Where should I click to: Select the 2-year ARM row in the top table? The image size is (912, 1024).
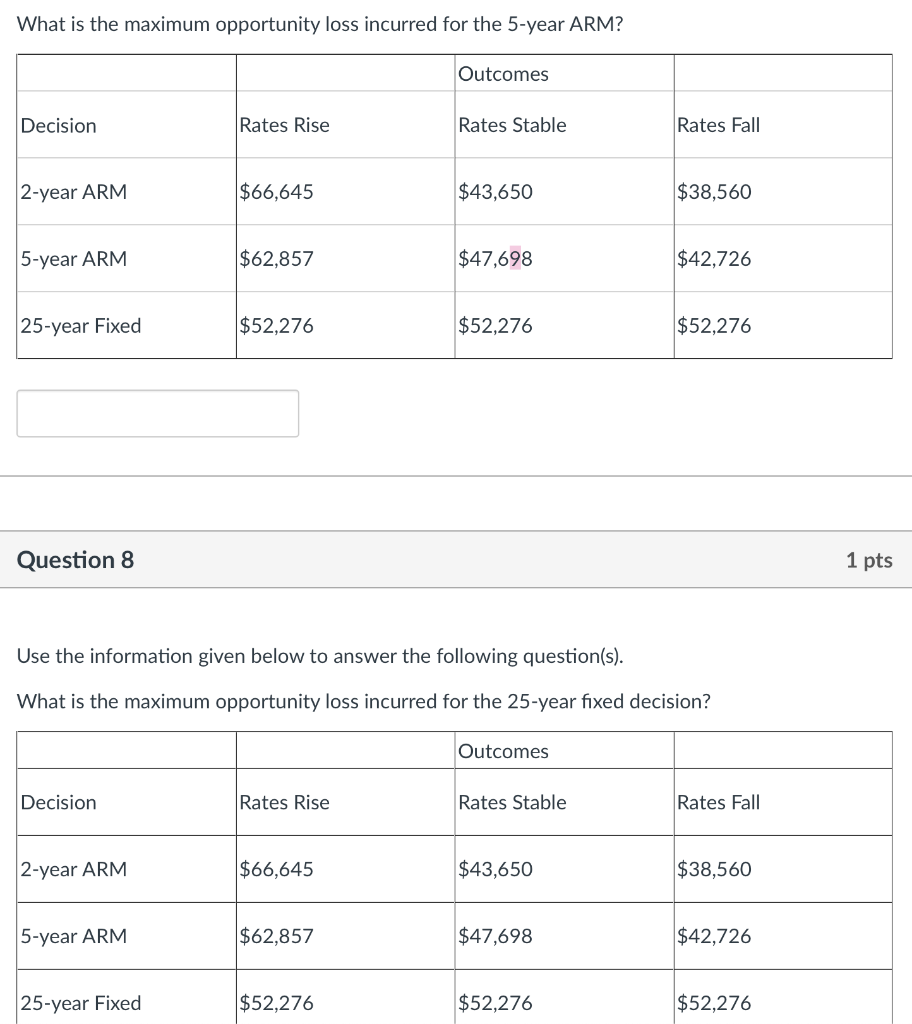coord(73,191)
